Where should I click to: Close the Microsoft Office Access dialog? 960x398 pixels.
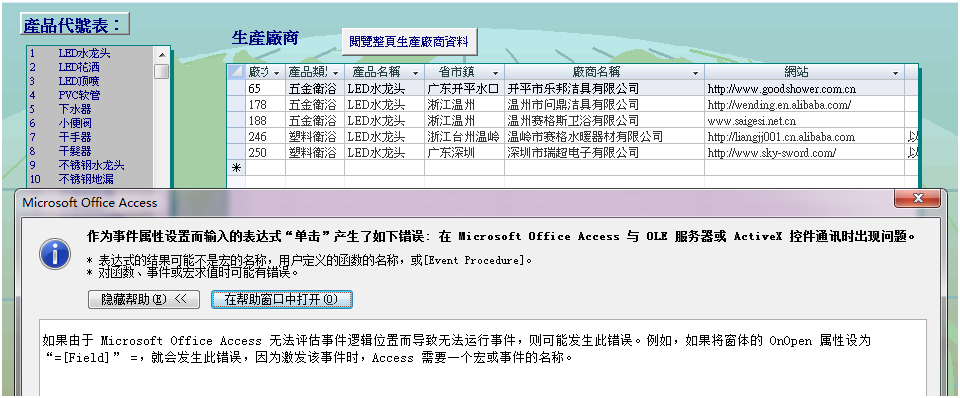point(917,198)
